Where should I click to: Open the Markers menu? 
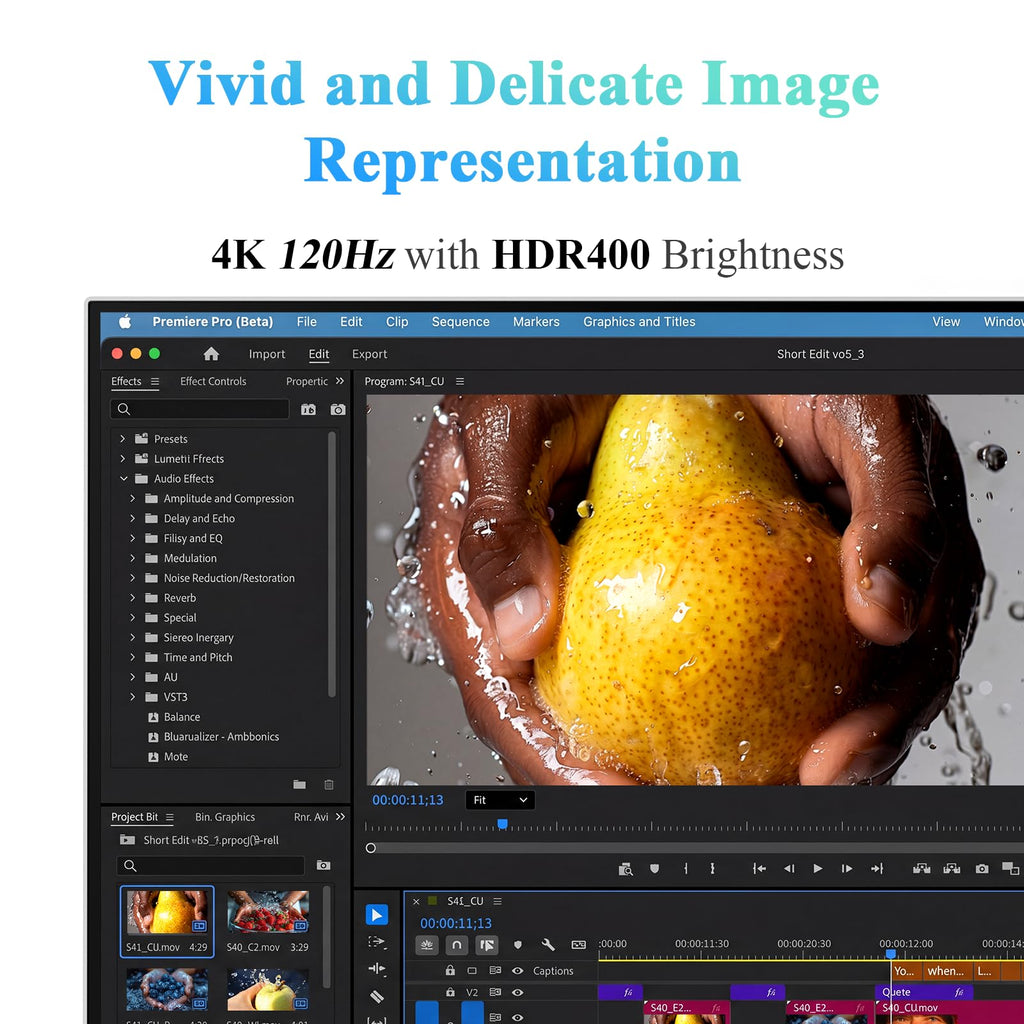click(x=536, y=321)
